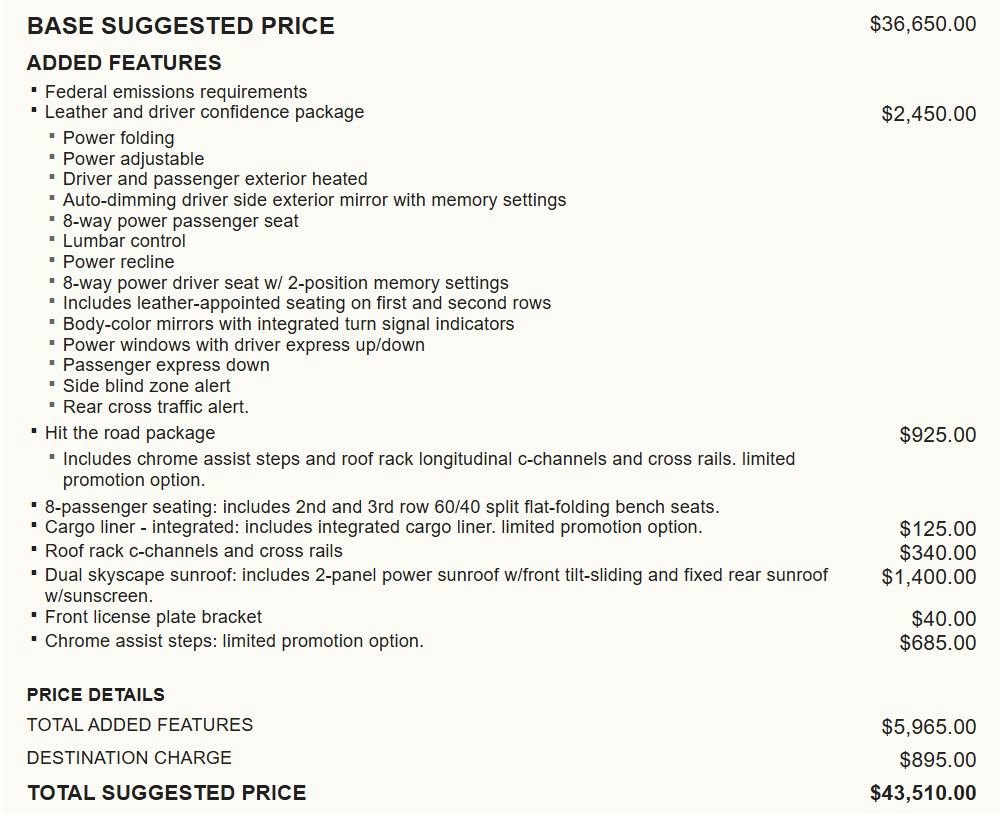Select the Side blind zone alert item
Image resolution: width=1000 pixels, height=814 pixels.
click(147, 386)
